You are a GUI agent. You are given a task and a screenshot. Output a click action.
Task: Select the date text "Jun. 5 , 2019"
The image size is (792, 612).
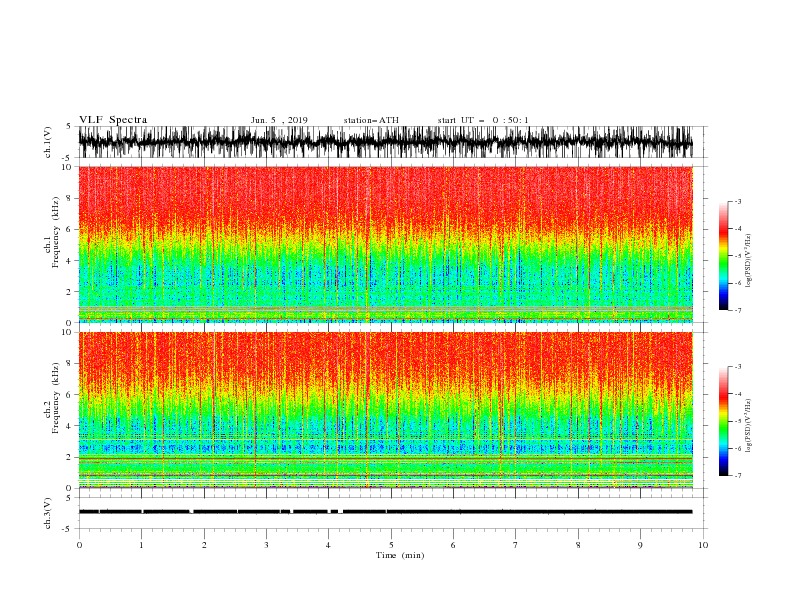279,120
